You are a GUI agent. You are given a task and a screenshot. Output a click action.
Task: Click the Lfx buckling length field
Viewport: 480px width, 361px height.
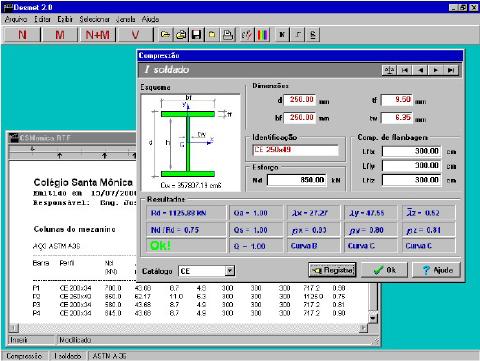(x=412, y=151)
